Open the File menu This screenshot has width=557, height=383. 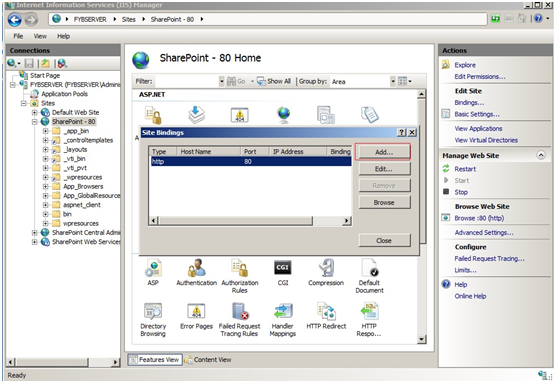(18, 36)
